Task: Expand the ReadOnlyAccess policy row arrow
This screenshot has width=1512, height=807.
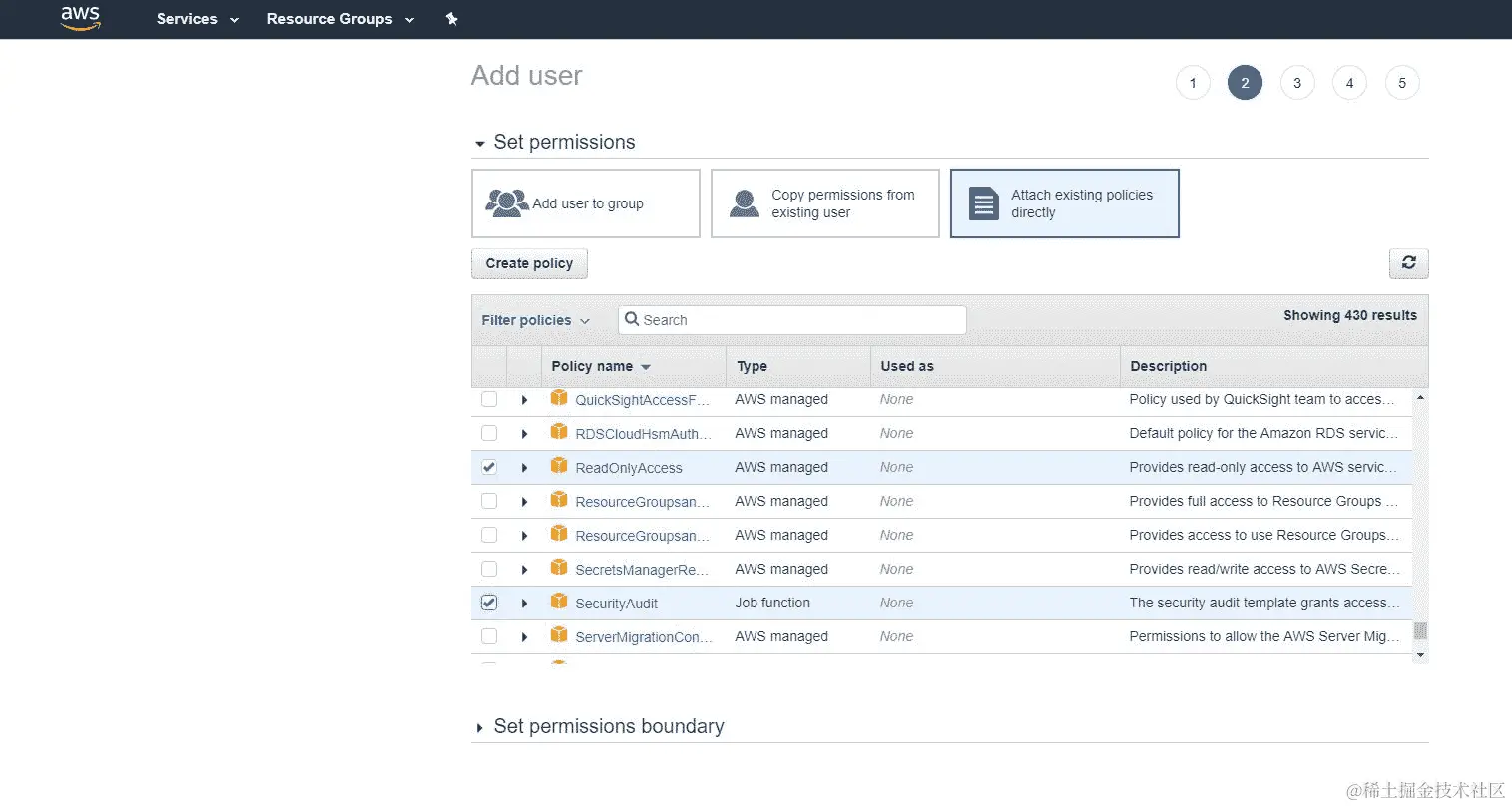Action: tap(524, 468)
